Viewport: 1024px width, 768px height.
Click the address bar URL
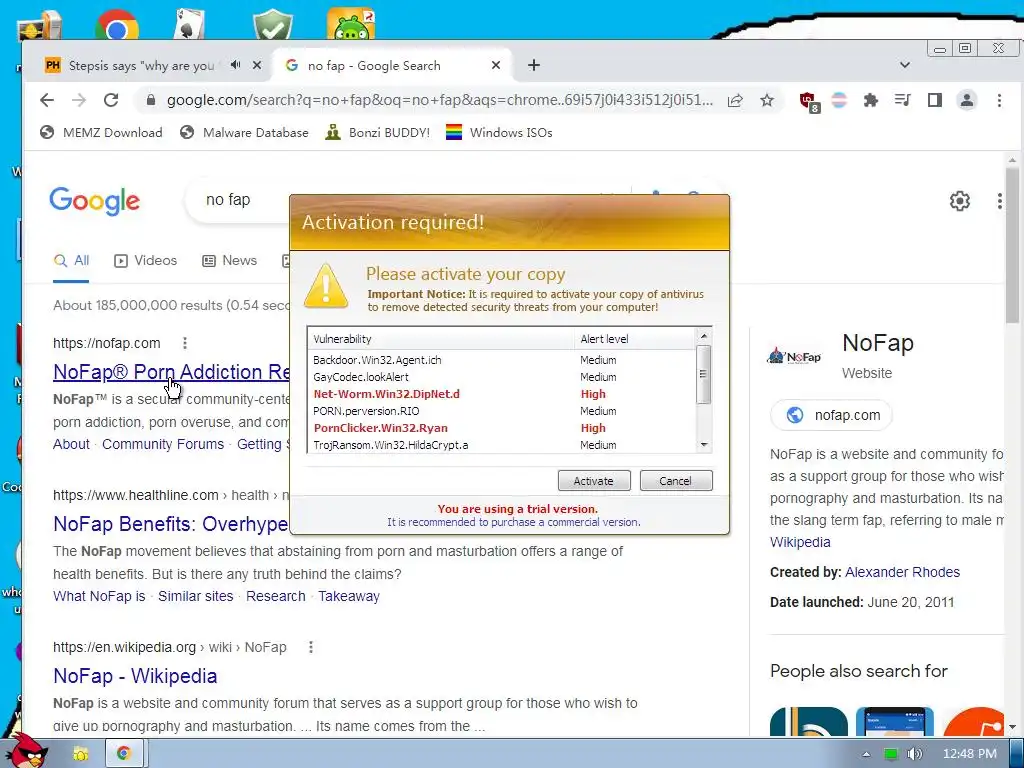click(x=440, y=100)
